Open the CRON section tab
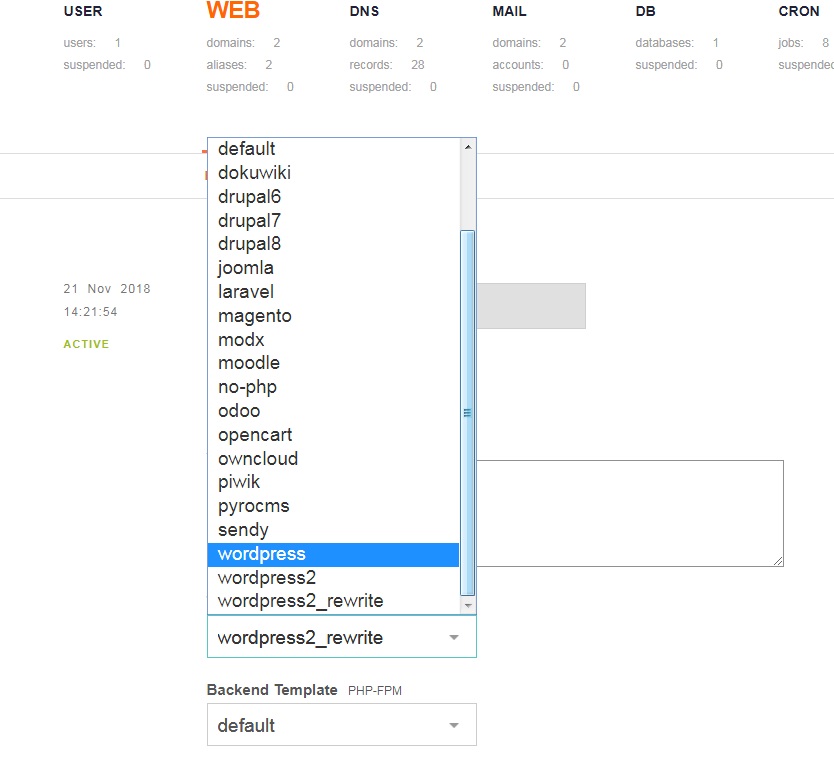 point(798,11)
